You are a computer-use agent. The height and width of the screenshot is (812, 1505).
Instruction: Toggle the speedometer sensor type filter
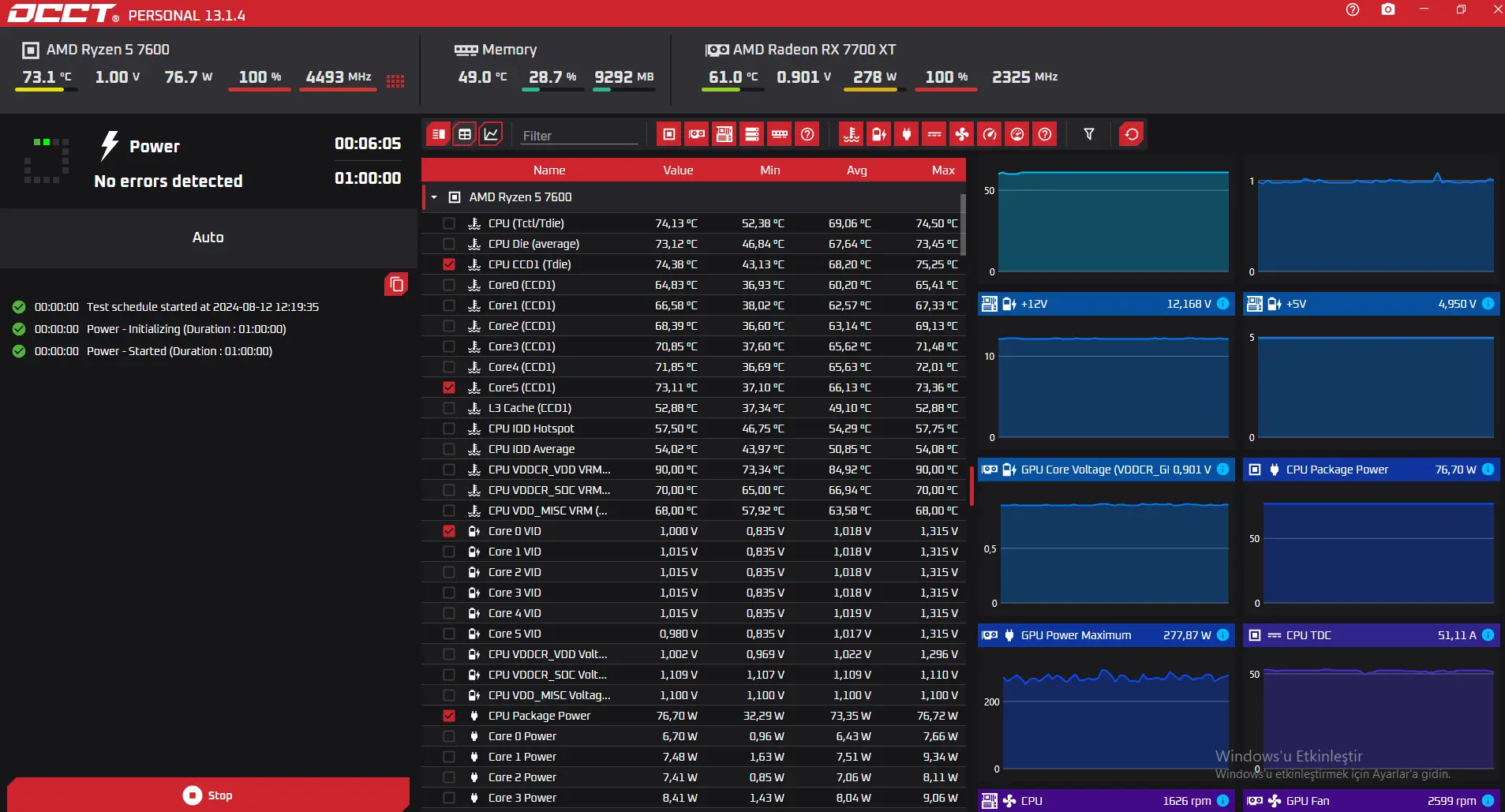click(990, 134)
